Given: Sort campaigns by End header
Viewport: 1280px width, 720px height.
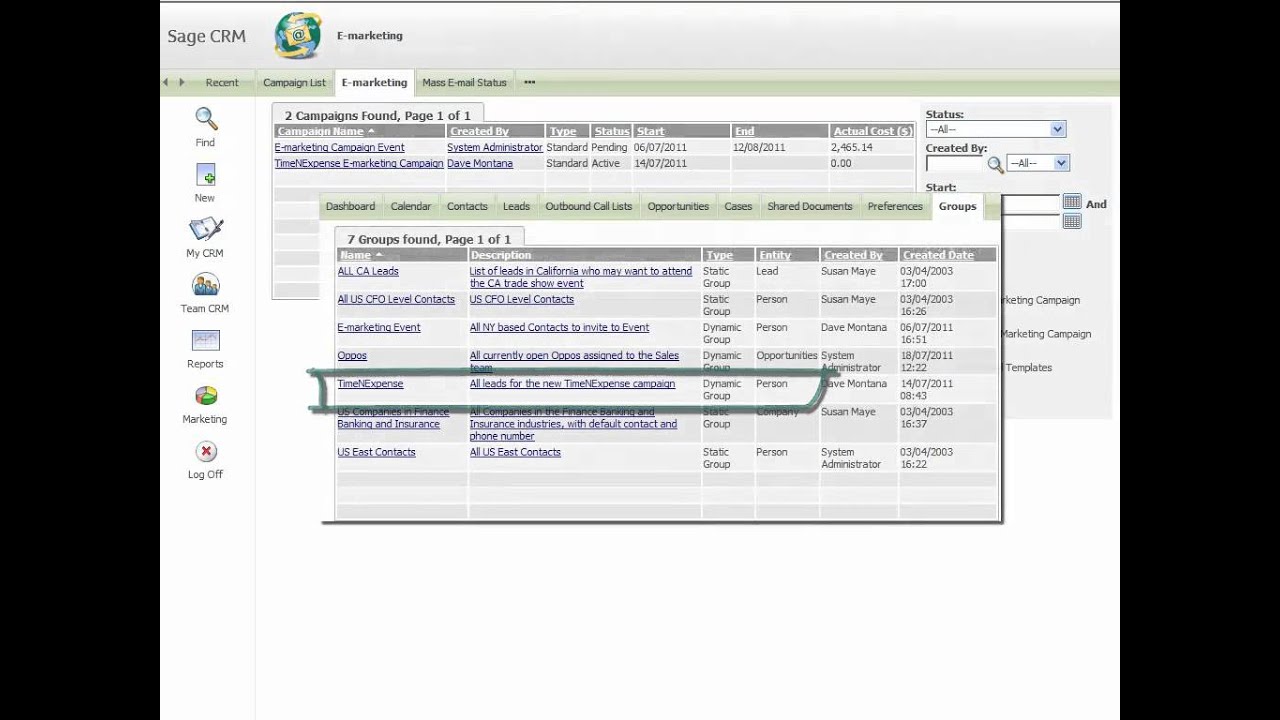Looking at the screenshot, I should (744, 131).
